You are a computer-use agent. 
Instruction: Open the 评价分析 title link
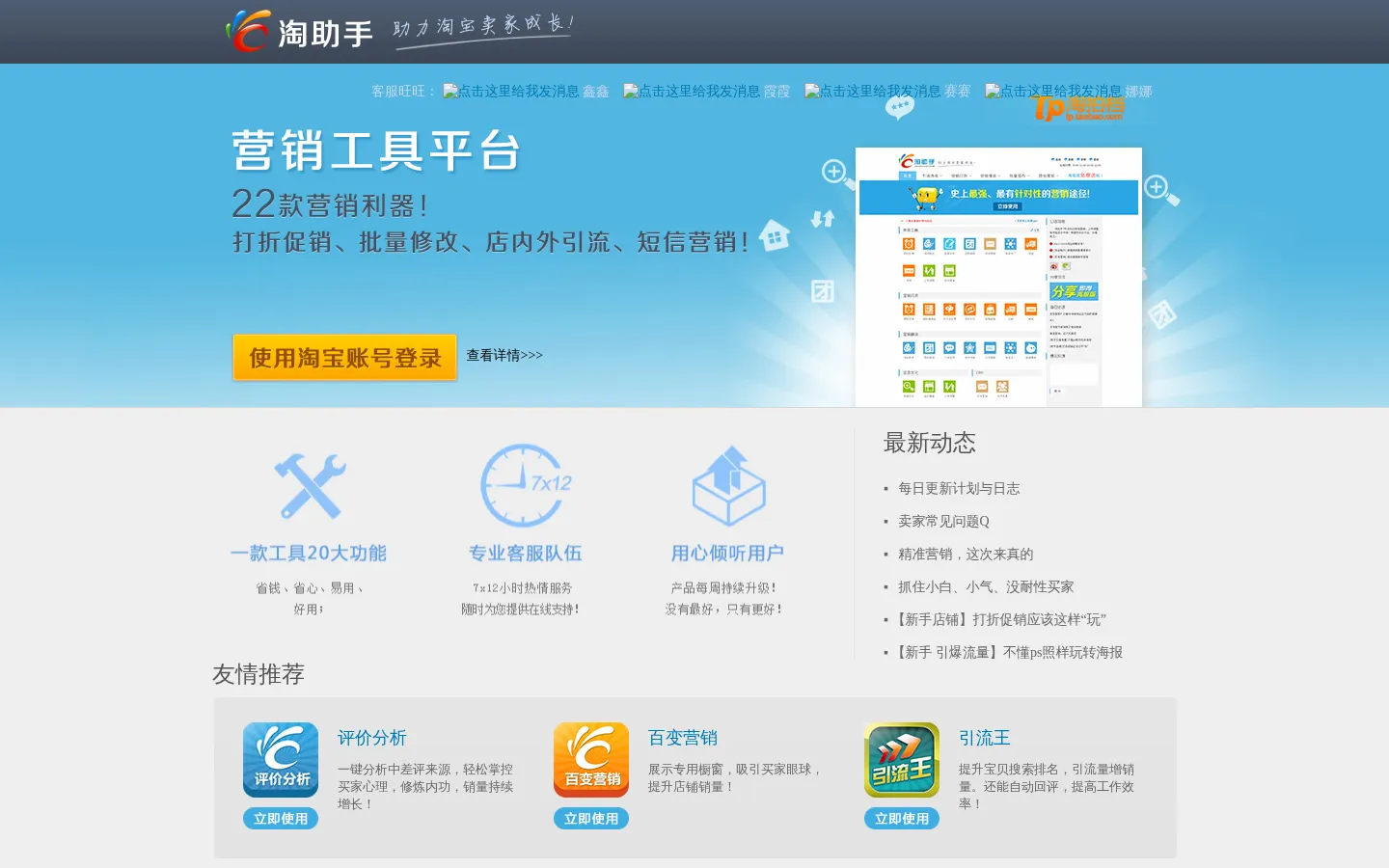(372, 738)
